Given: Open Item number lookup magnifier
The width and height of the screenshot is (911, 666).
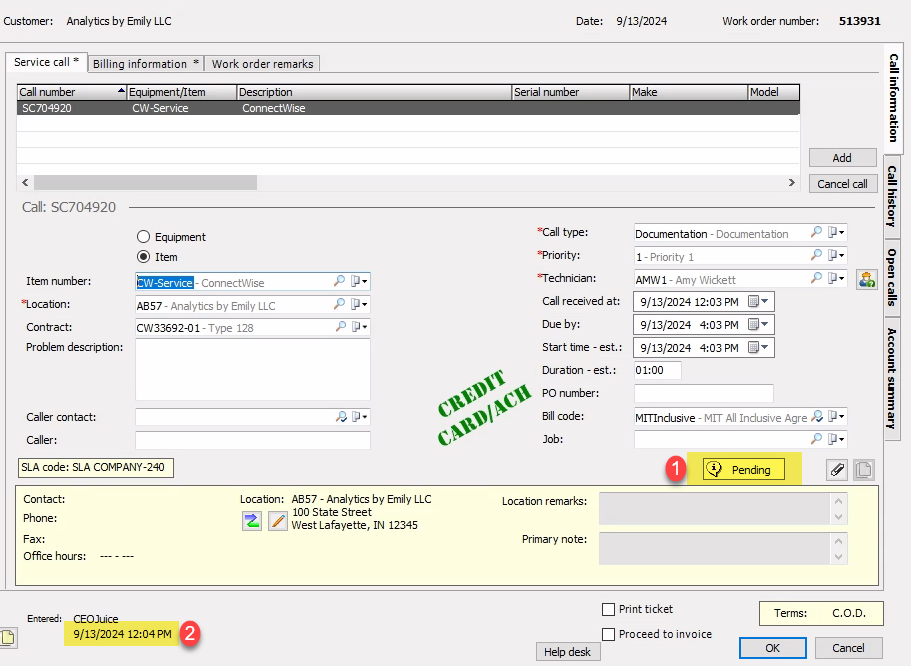Looking at the screenshot, I should 339,281.
